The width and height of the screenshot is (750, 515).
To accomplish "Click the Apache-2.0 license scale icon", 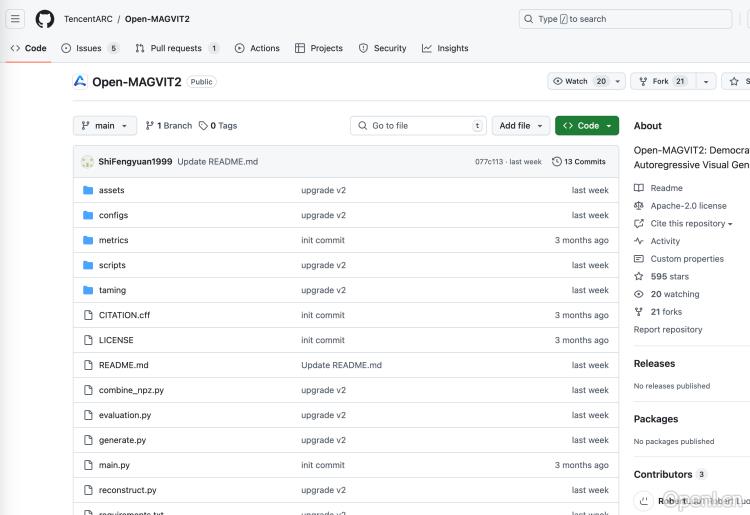I will [x=639, y=206].
